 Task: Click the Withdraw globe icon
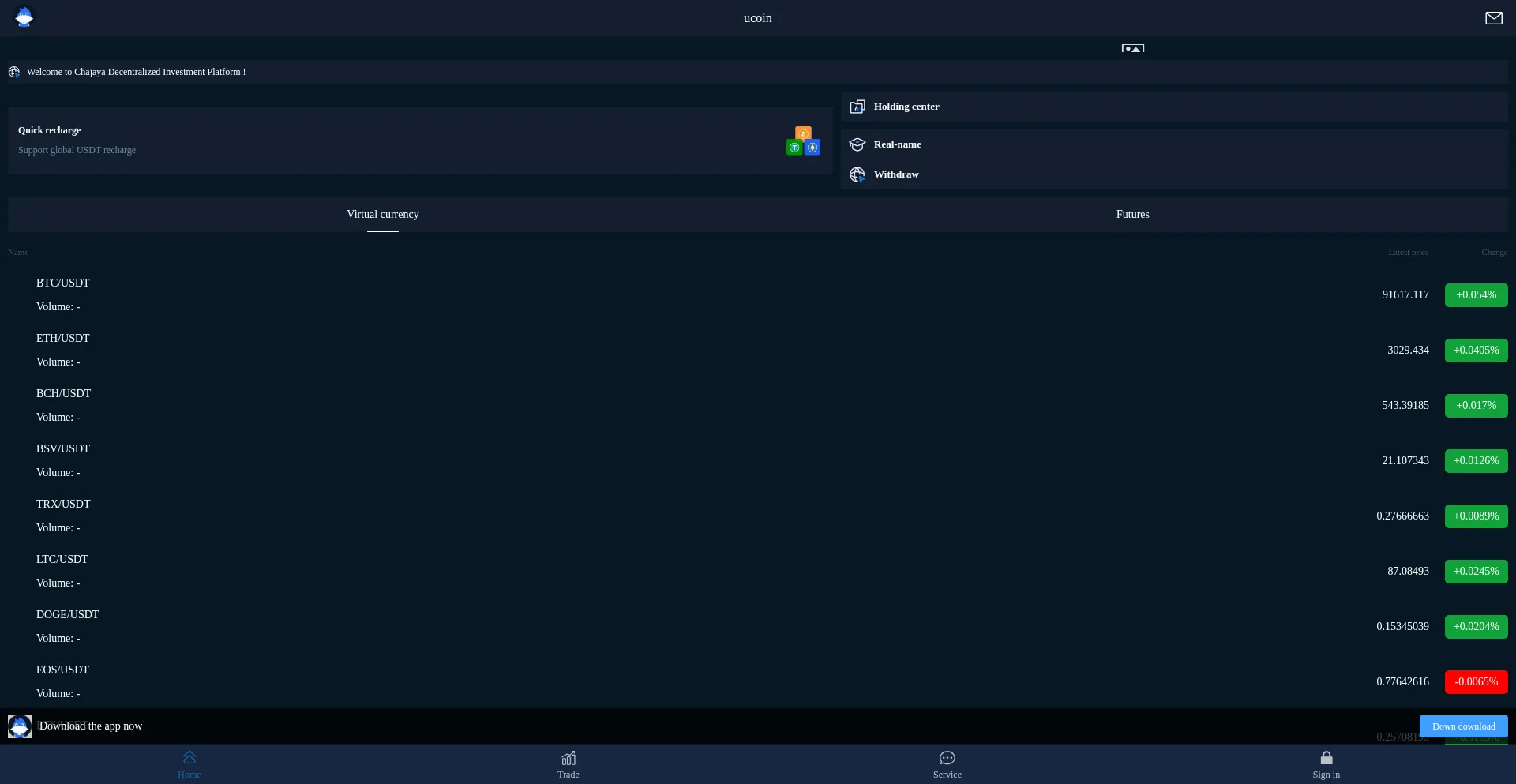tap(857, 174)
